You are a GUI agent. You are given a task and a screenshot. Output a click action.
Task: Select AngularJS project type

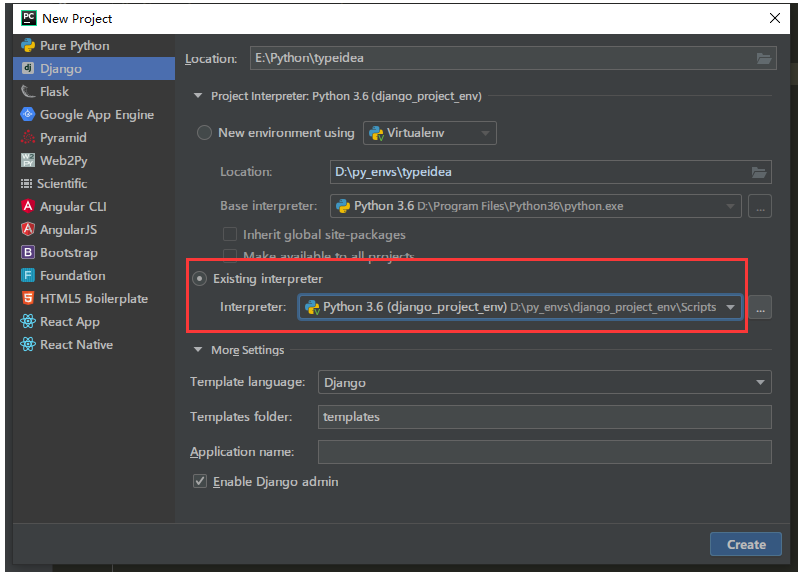(x=94, y=229)
